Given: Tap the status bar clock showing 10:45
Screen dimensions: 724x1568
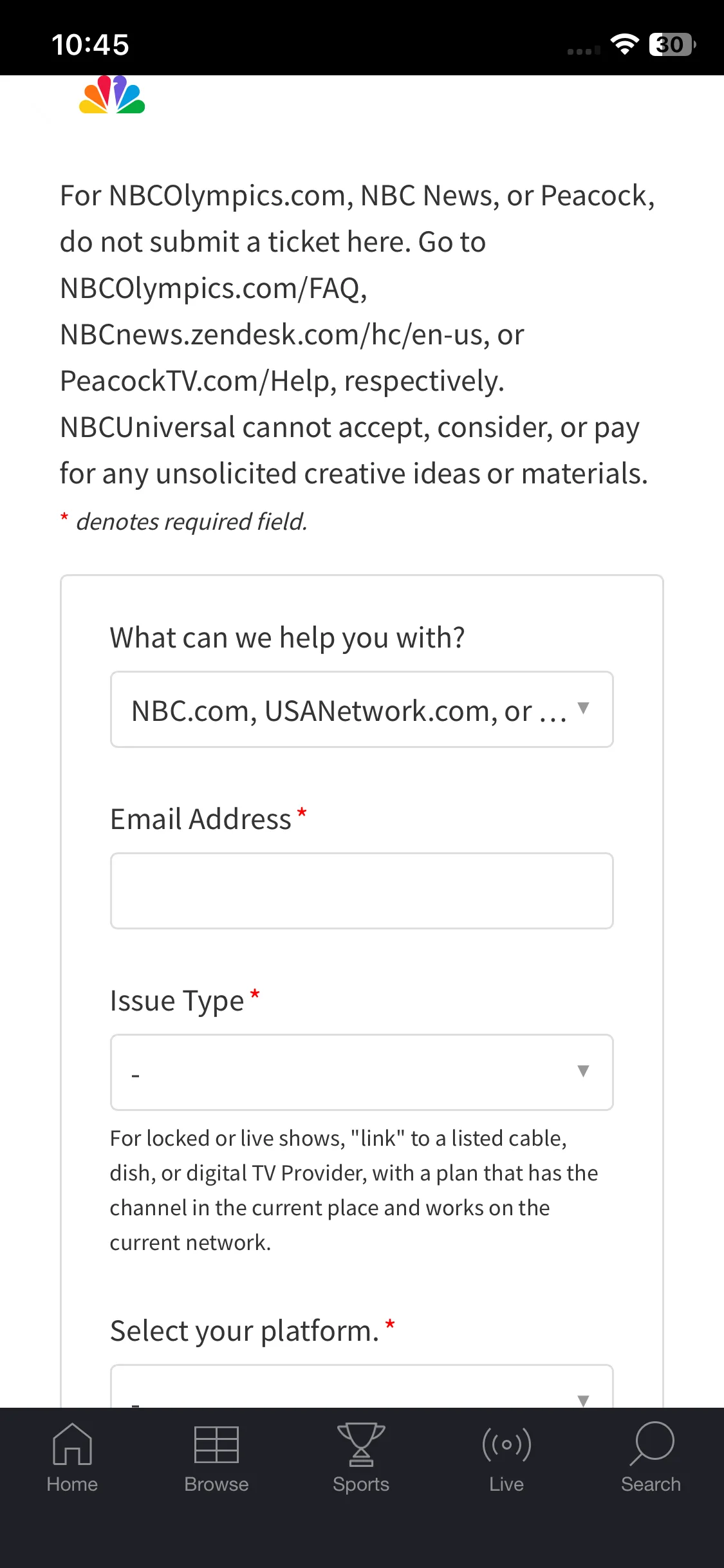Looking at the screenshot, I should point(90,45).
